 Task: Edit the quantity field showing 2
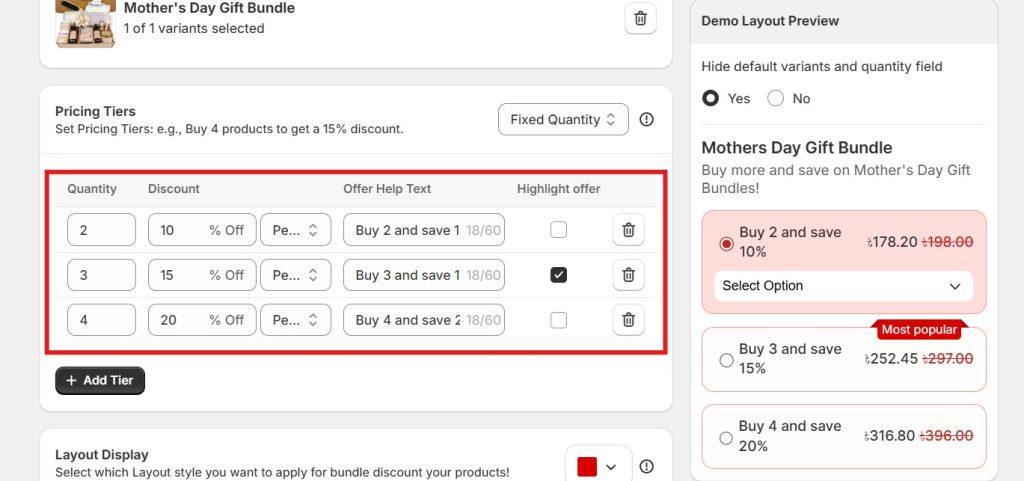[x=101, y=230]
